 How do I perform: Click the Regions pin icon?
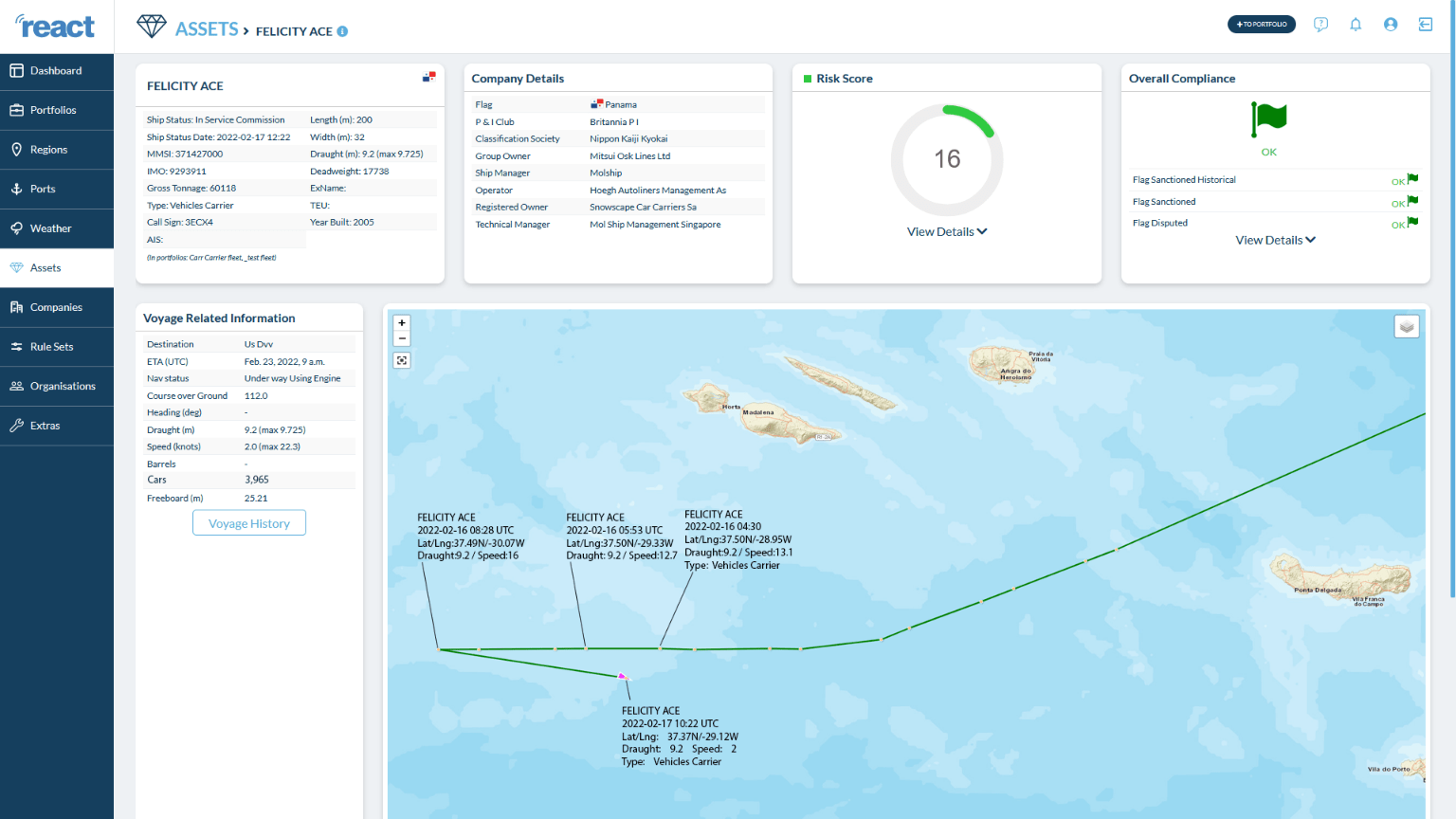16,150
